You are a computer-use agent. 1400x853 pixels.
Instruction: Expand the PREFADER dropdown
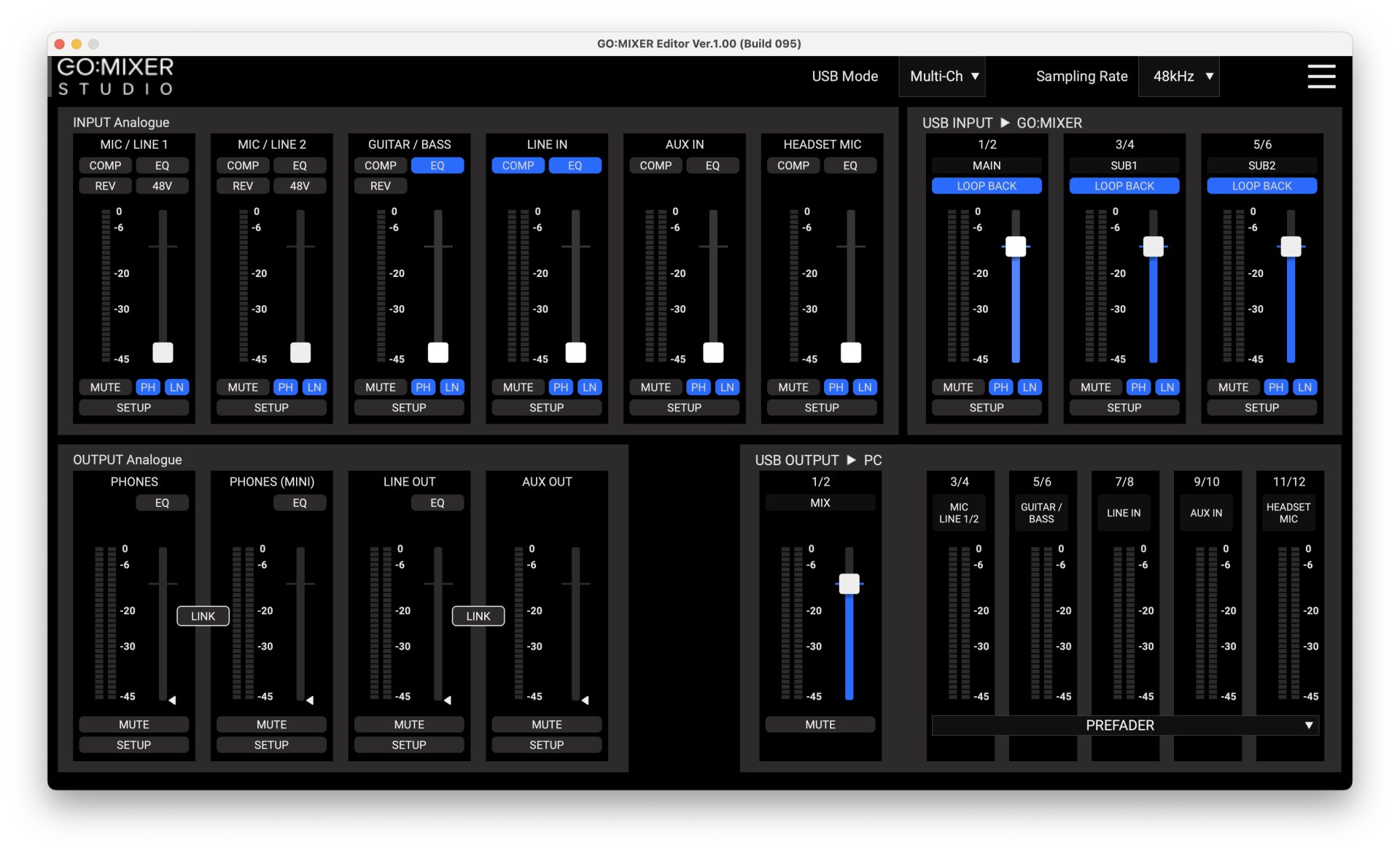click(x=1124, y=725)
